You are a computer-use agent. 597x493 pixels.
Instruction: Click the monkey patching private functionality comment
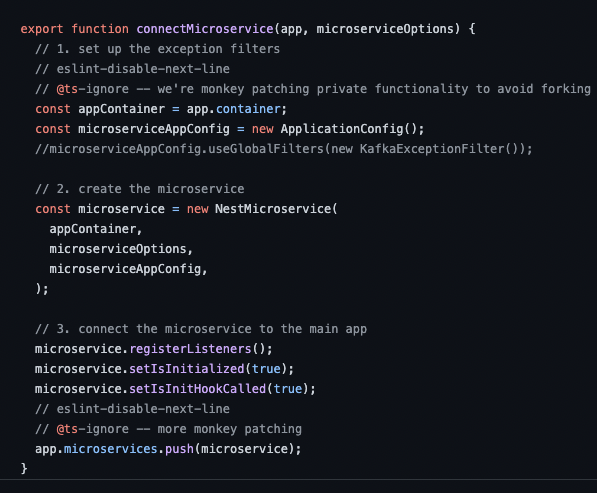(x=313, y=89)
